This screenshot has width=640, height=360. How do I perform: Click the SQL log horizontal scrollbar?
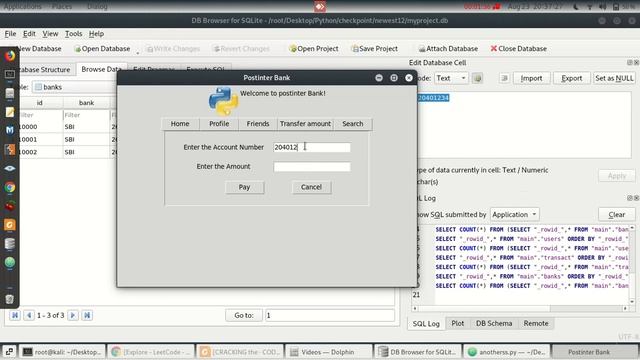520,309
